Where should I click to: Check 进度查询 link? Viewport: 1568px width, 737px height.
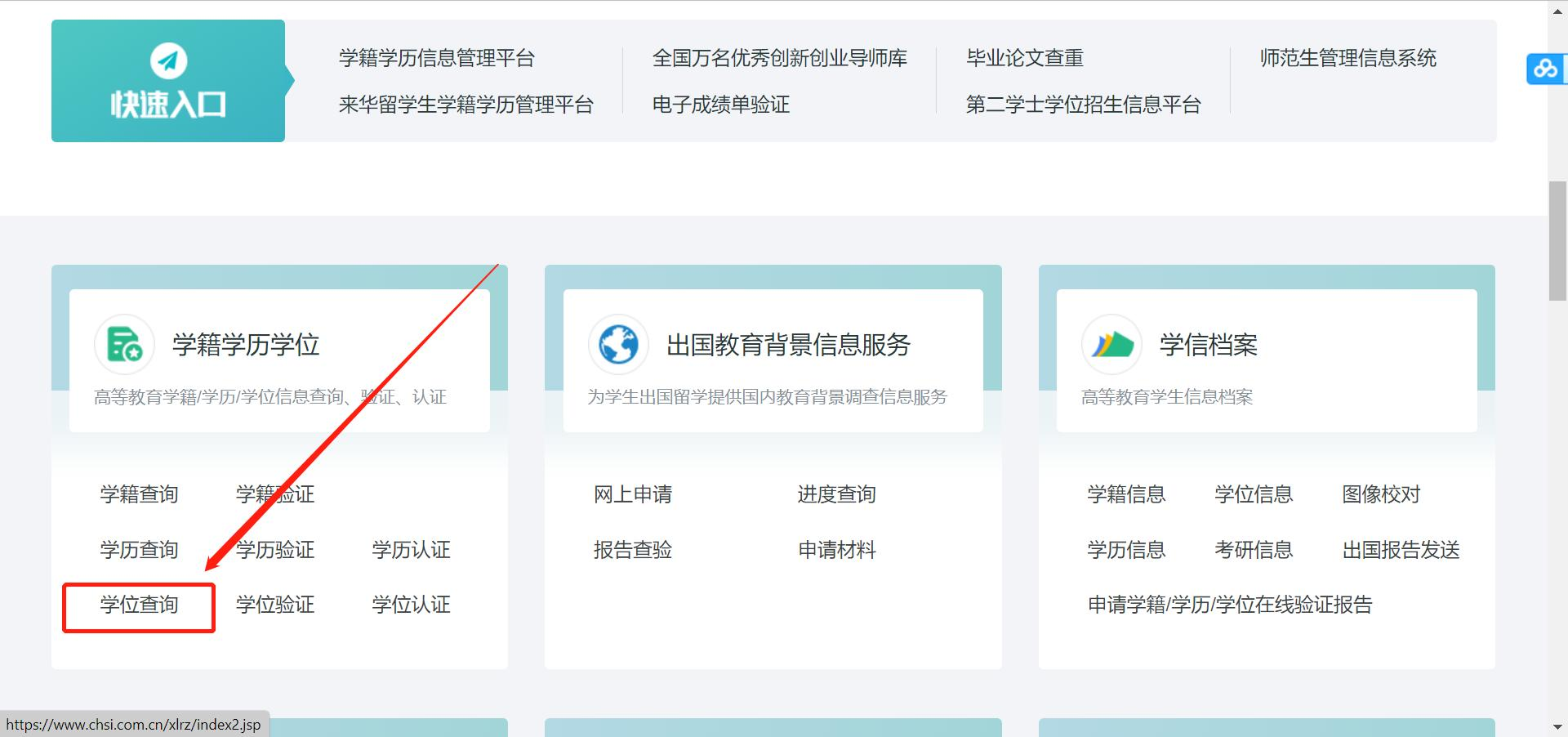click(x=836, y=495)
